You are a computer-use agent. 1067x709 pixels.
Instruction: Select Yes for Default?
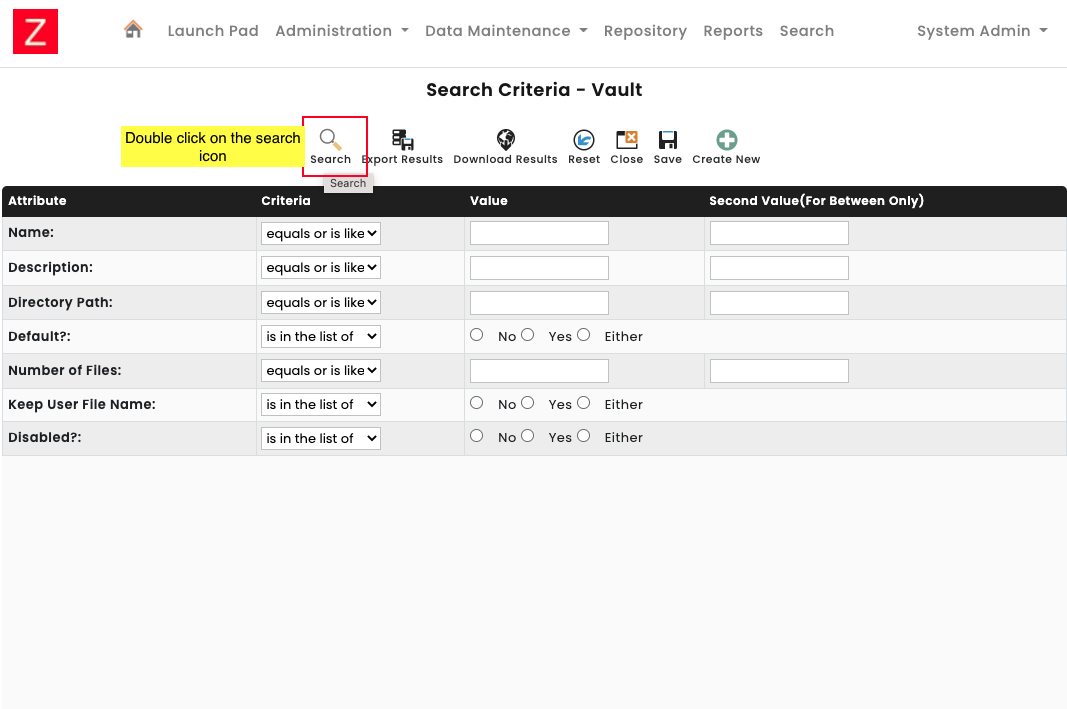point(527,335)
